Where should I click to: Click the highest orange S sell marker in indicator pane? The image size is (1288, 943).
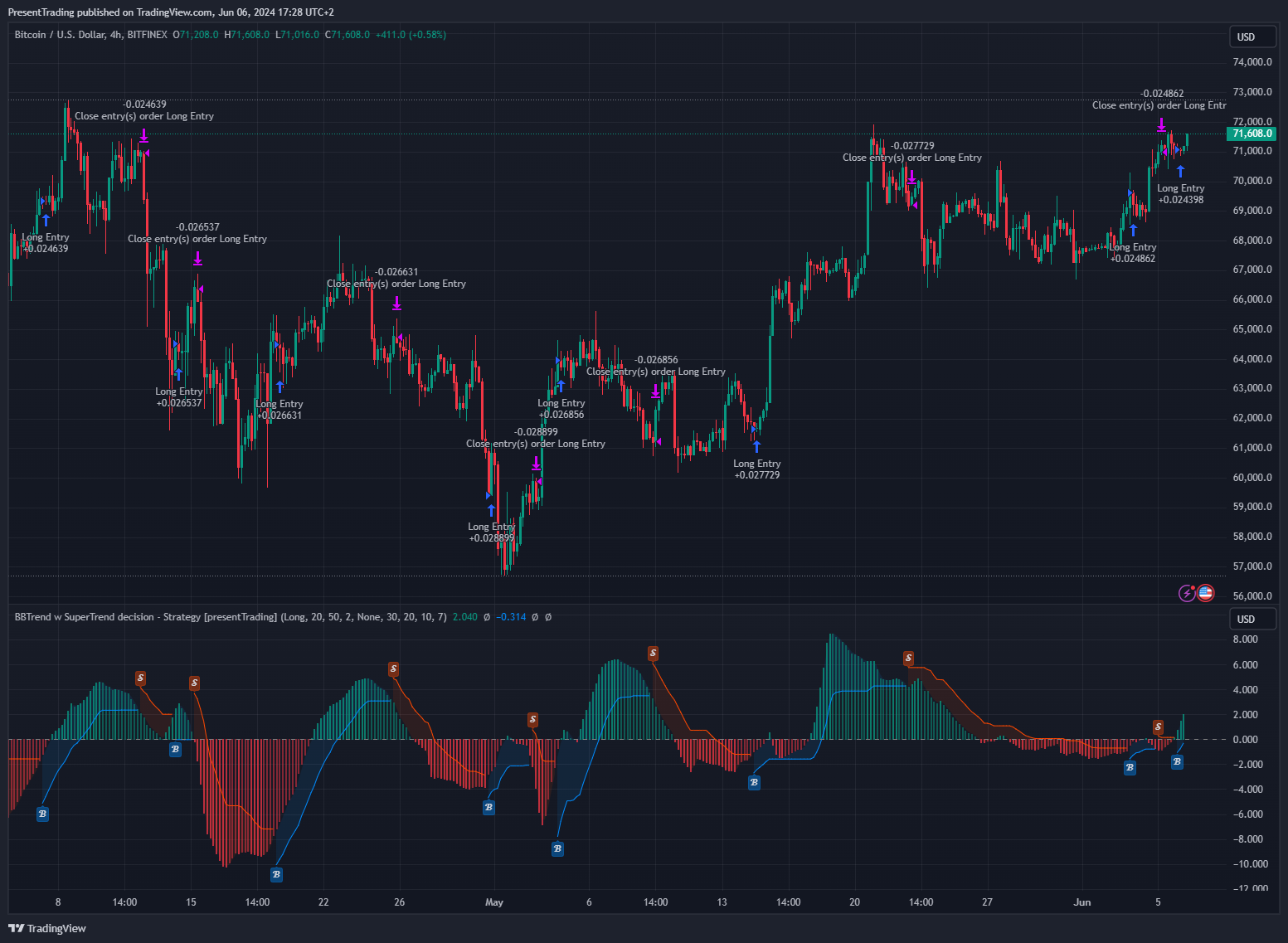[653, 654]
